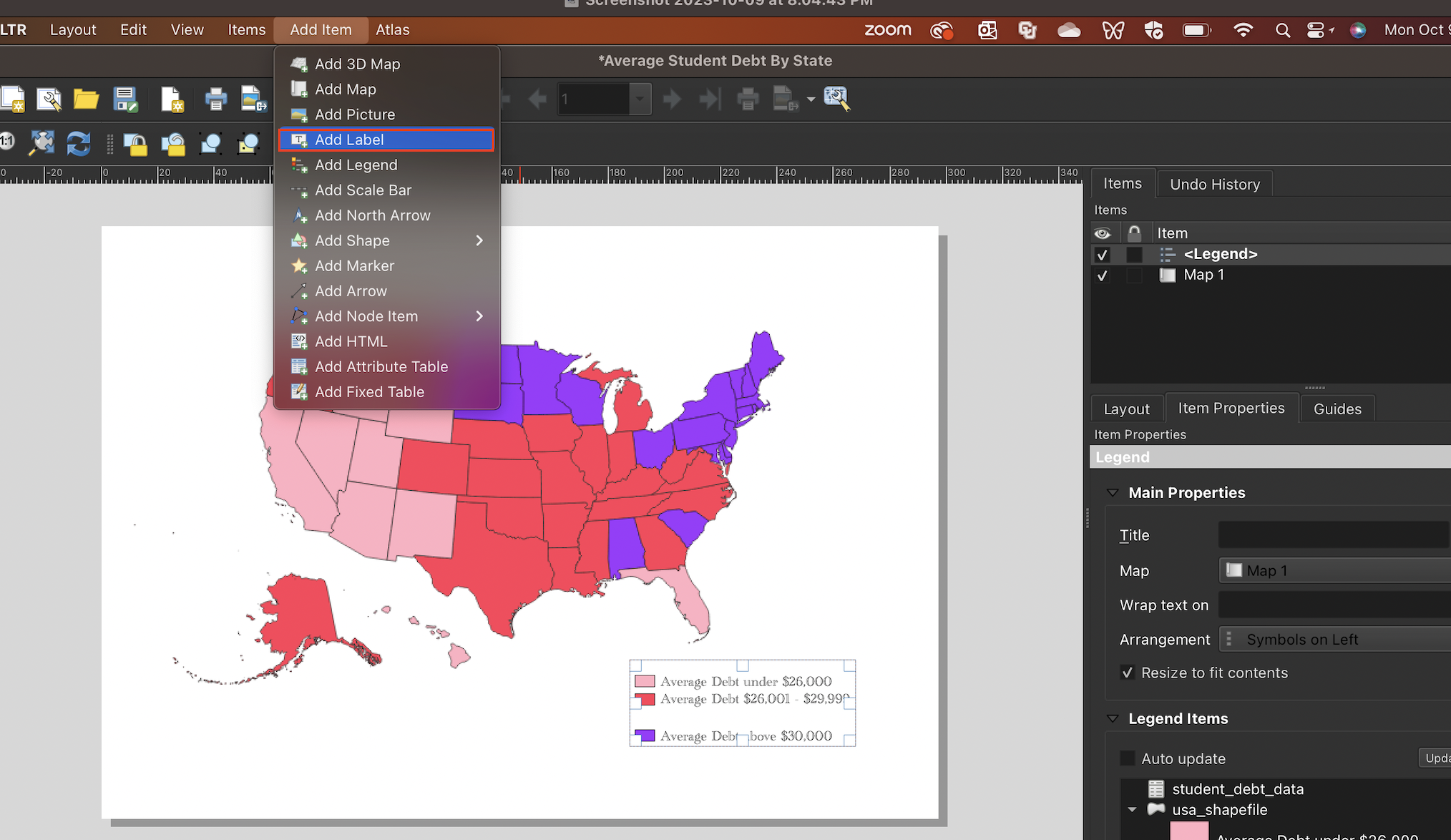Click the Group Items icon

click(210, 144)
